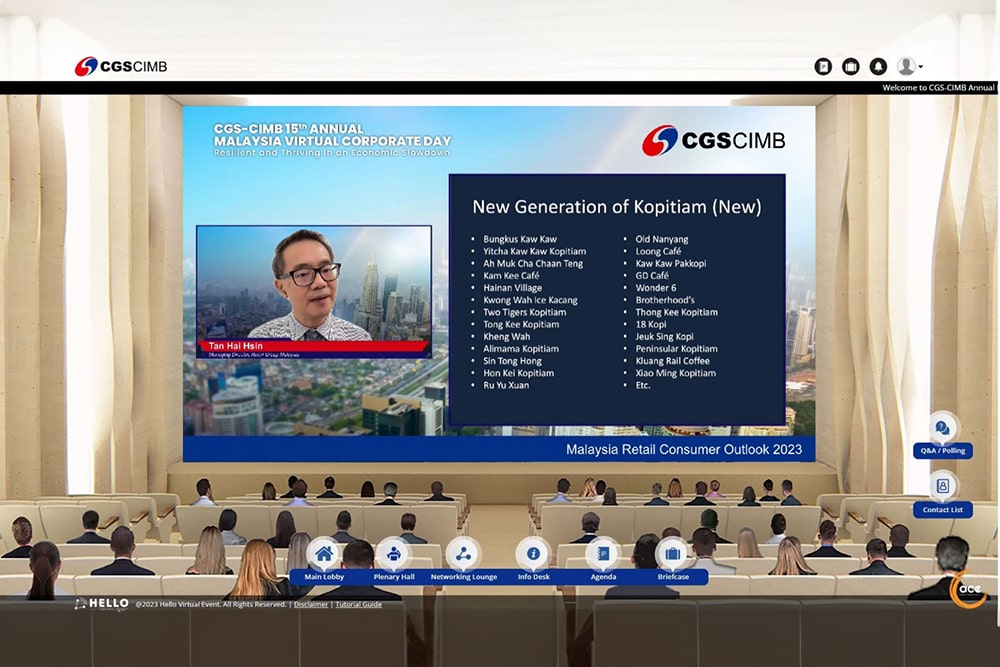This screenshot has height=667, width=1000.
Task: Click the Q&A / Polling label
Action: click(943, 450)
